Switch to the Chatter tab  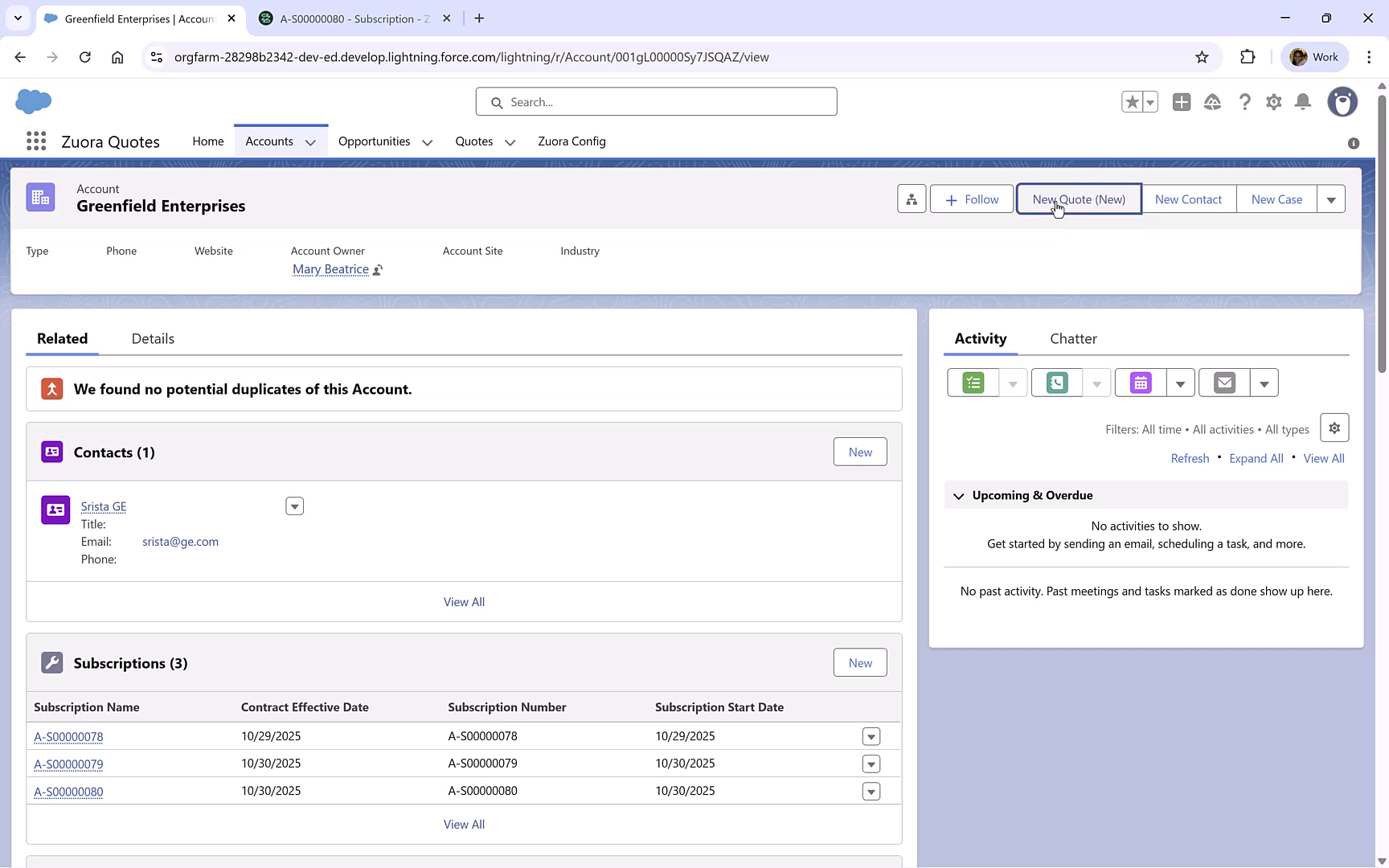point(1073,338)
